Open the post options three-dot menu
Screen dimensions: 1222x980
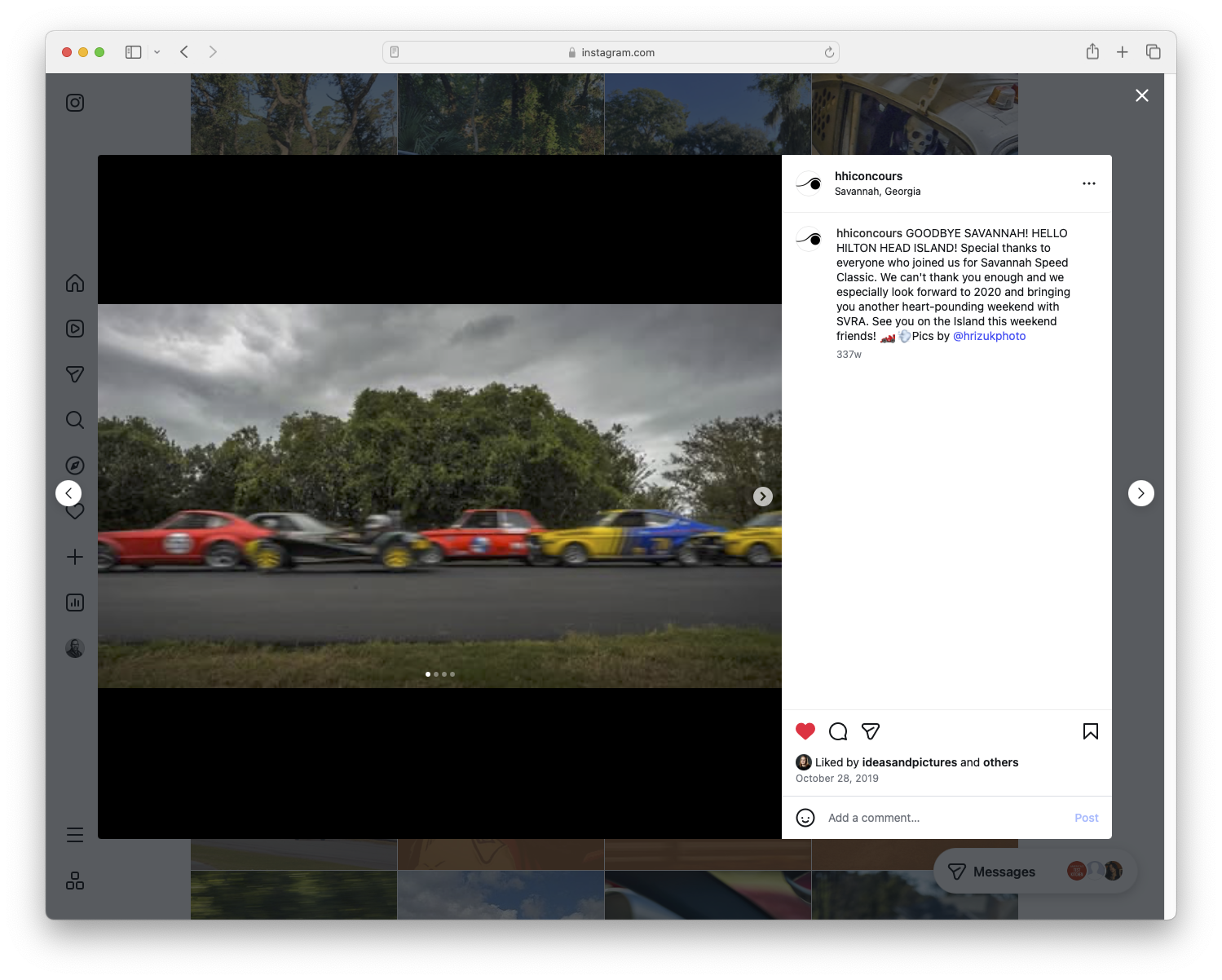1089,183
